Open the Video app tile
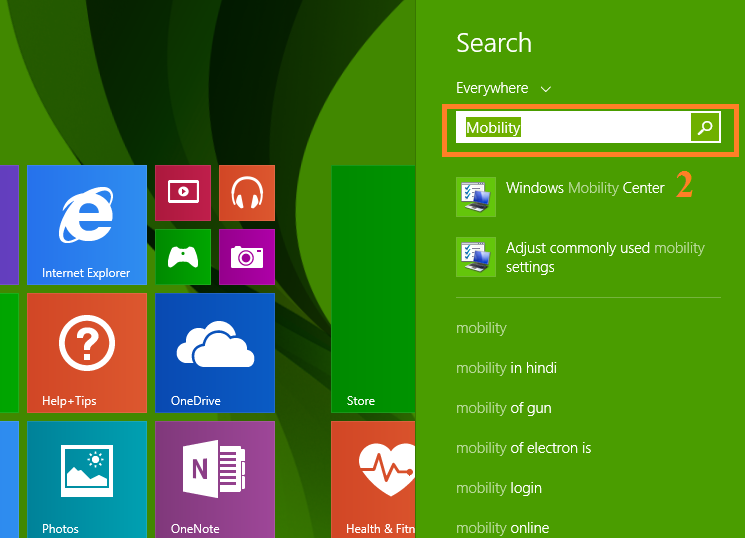 (x=183, y=193)
